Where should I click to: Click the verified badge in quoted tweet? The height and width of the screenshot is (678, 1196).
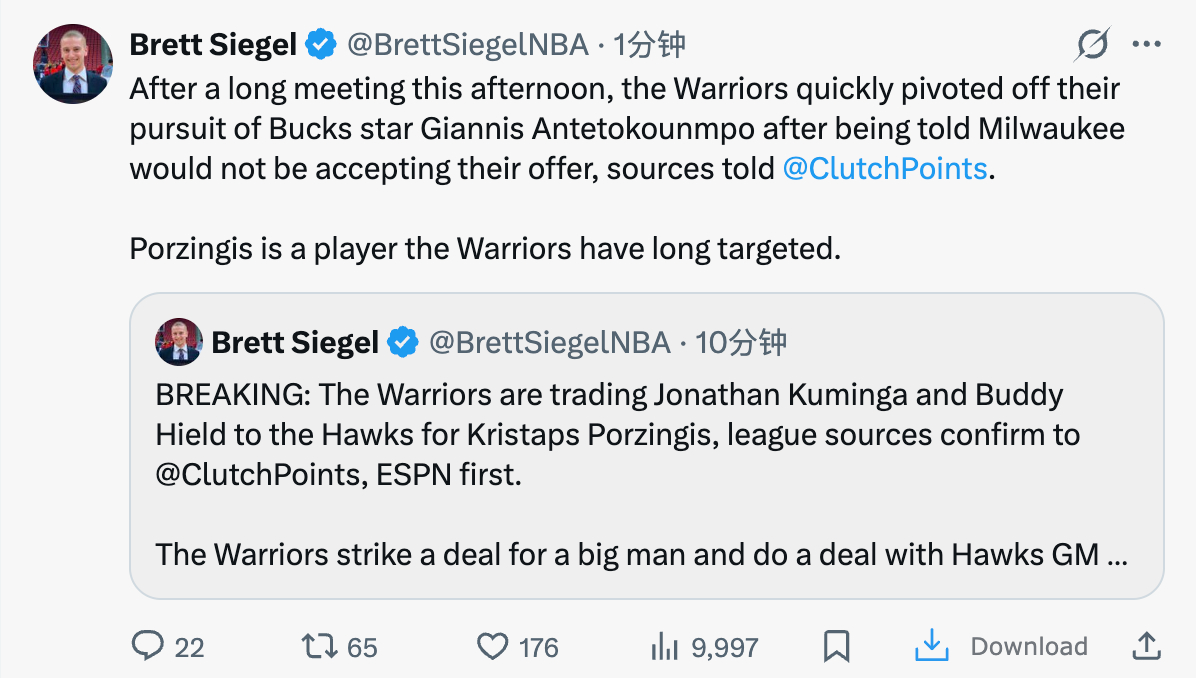tap(403, 343)
